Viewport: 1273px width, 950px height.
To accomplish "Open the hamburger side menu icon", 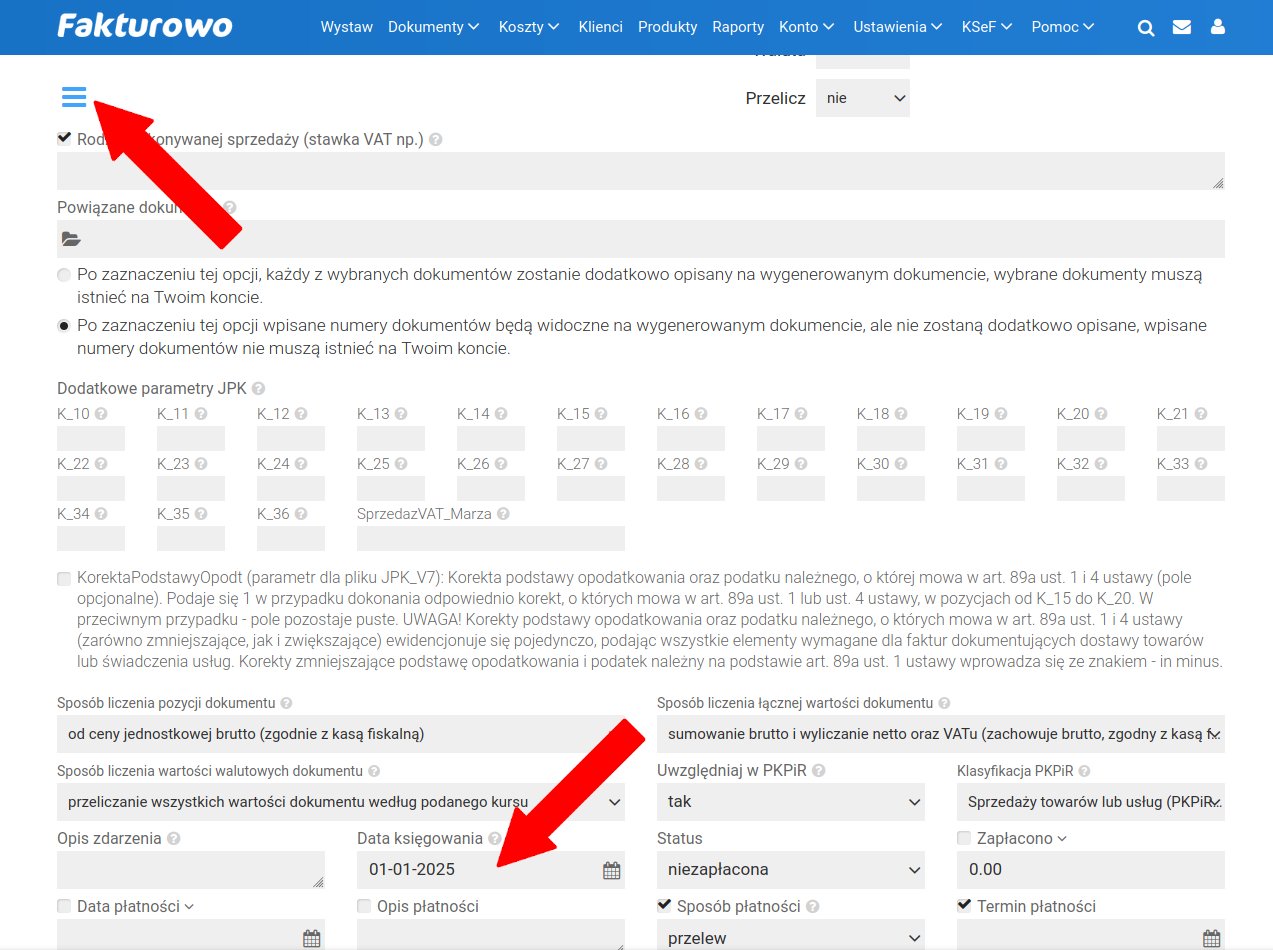I will [74, 96].
